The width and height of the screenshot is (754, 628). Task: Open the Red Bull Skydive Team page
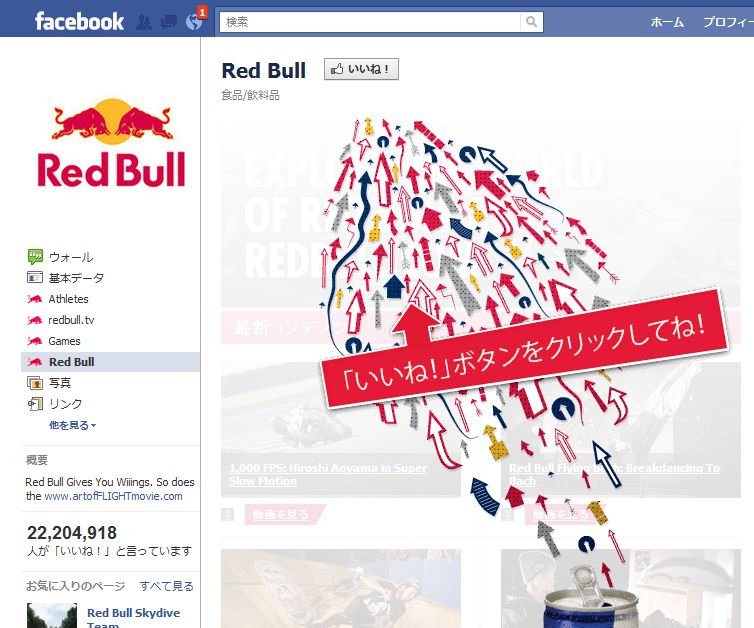click(134, 617)
